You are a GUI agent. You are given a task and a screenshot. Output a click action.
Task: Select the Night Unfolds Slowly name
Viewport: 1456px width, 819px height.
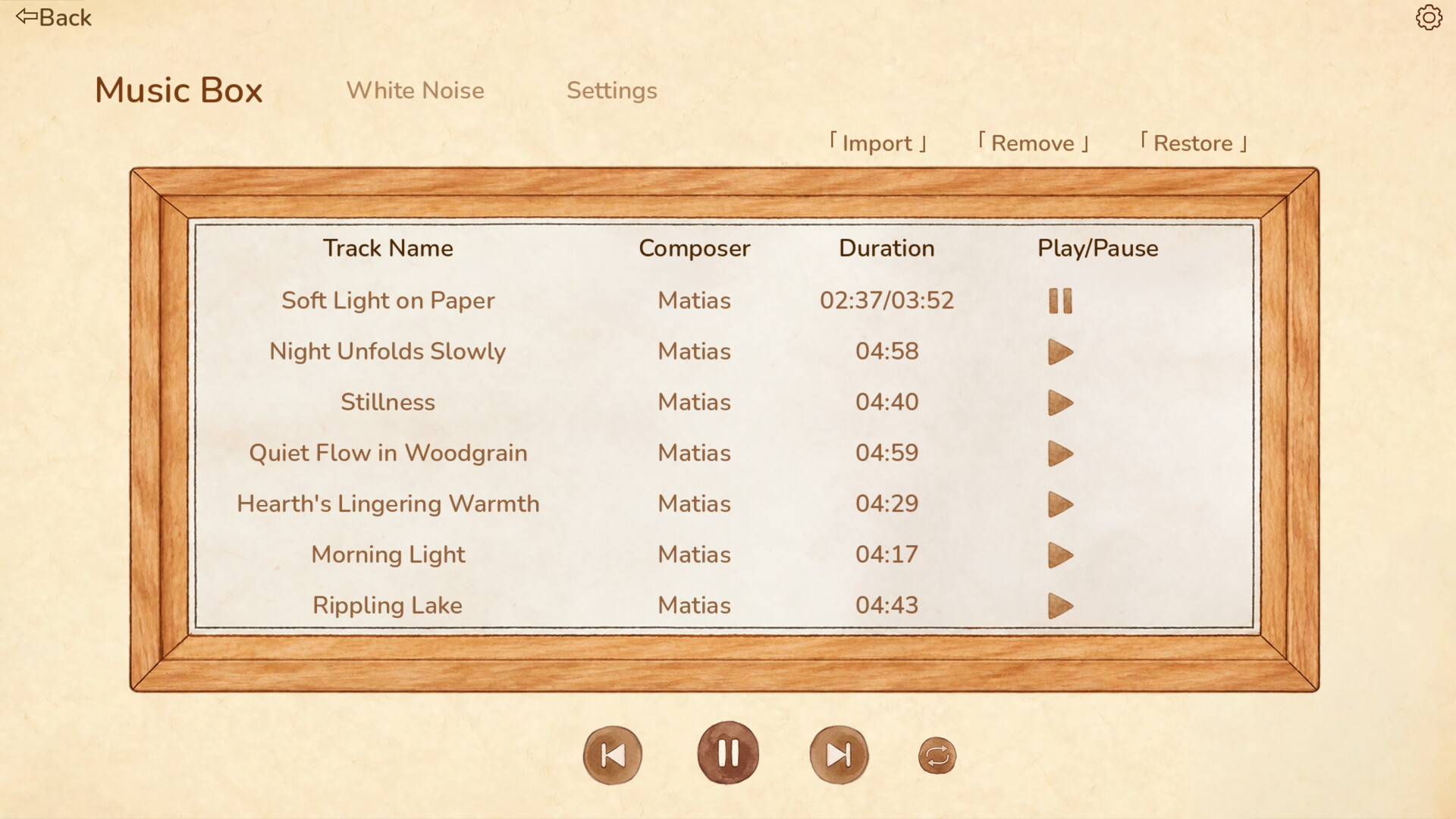click(x=388, y=351)
